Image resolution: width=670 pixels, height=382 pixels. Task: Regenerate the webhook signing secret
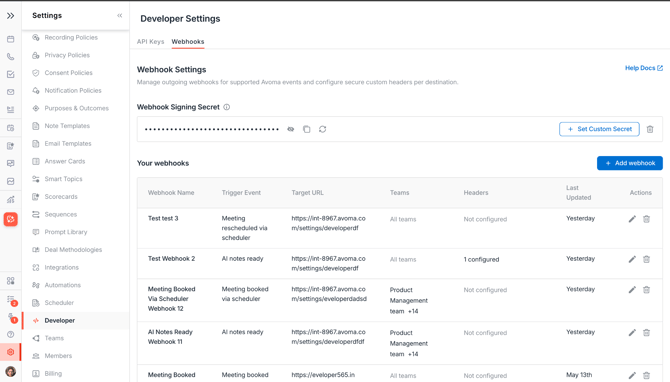[x=323, y=129]
